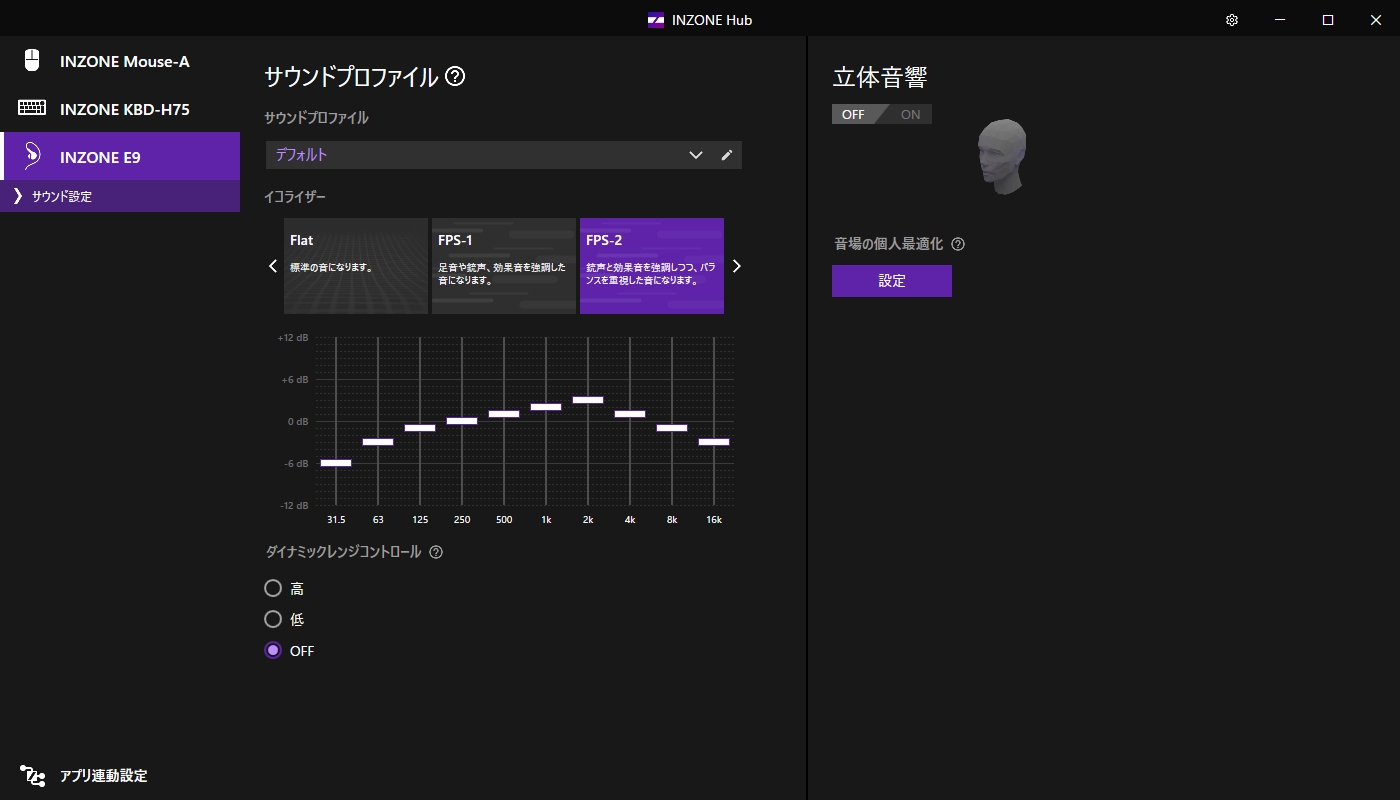Select INZONE Mouse-A device
The width and height of the screenshot is (1400, 800).
pos(120,61)
